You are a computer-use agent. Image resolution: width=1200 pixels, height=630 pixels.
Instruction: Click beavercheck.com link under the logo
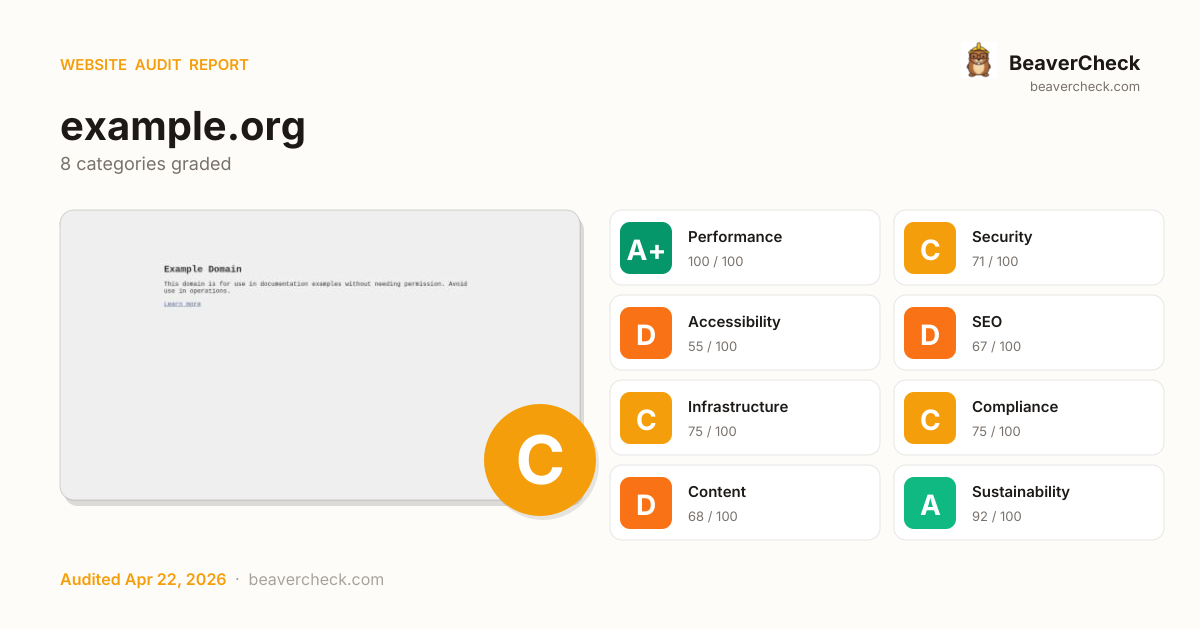pyautogui.click(x=1084, y=87)
